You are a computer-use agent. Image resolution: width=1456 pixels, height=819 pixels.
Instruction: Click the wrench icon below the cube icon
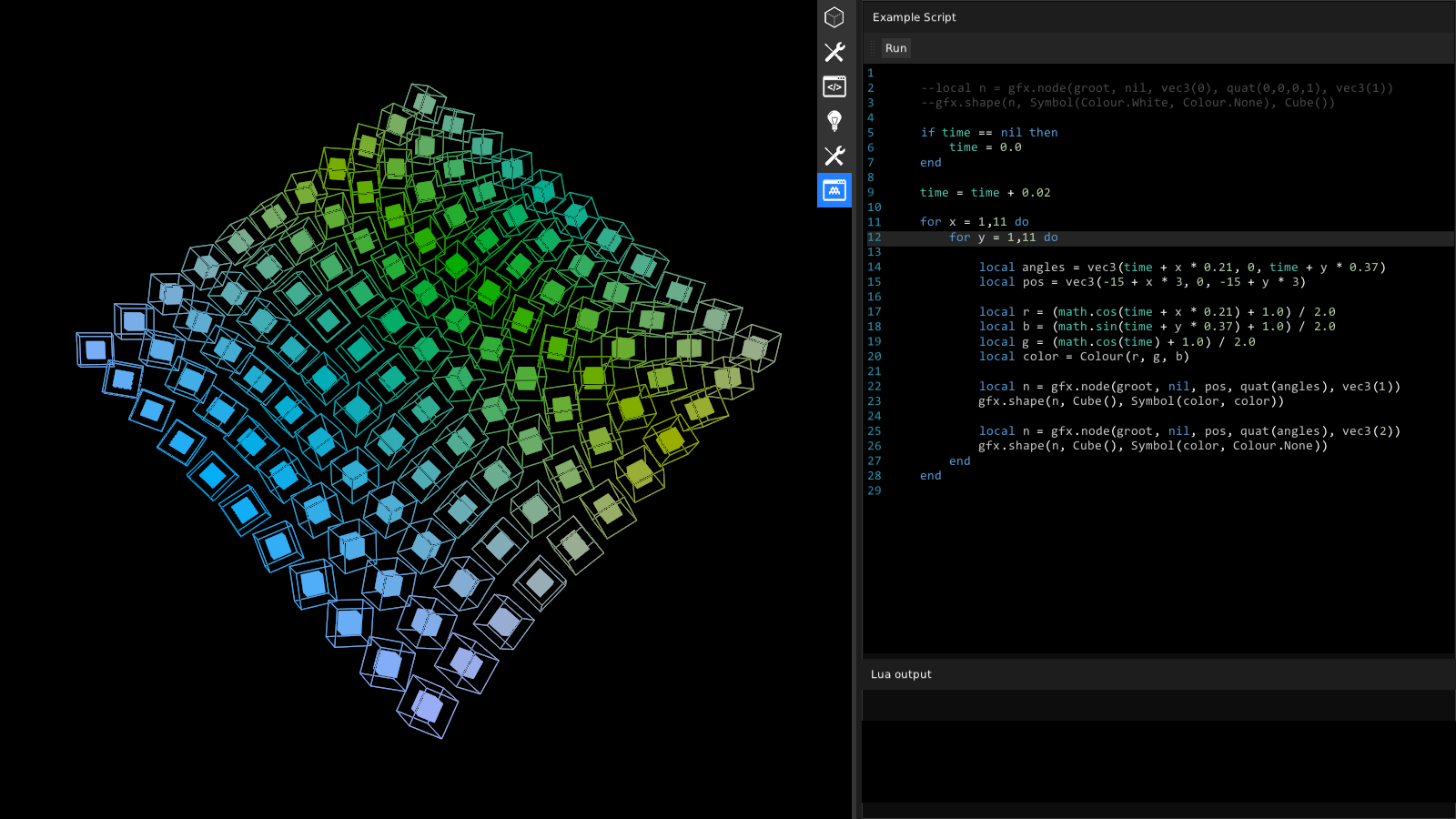tap(834, 52)
